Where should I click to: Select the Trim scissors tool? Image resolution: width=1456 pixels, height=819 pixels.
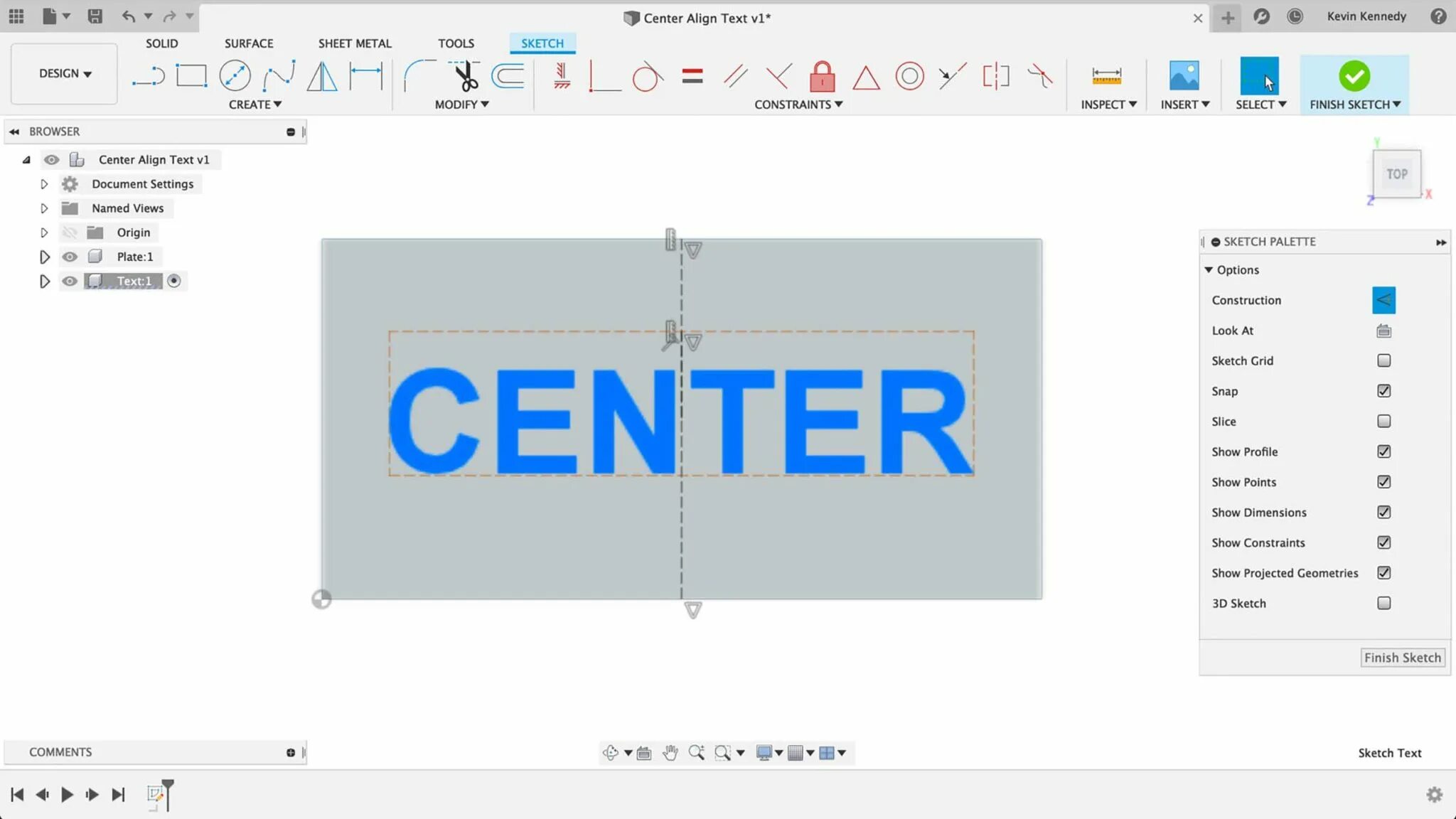(x=464, y=76)
